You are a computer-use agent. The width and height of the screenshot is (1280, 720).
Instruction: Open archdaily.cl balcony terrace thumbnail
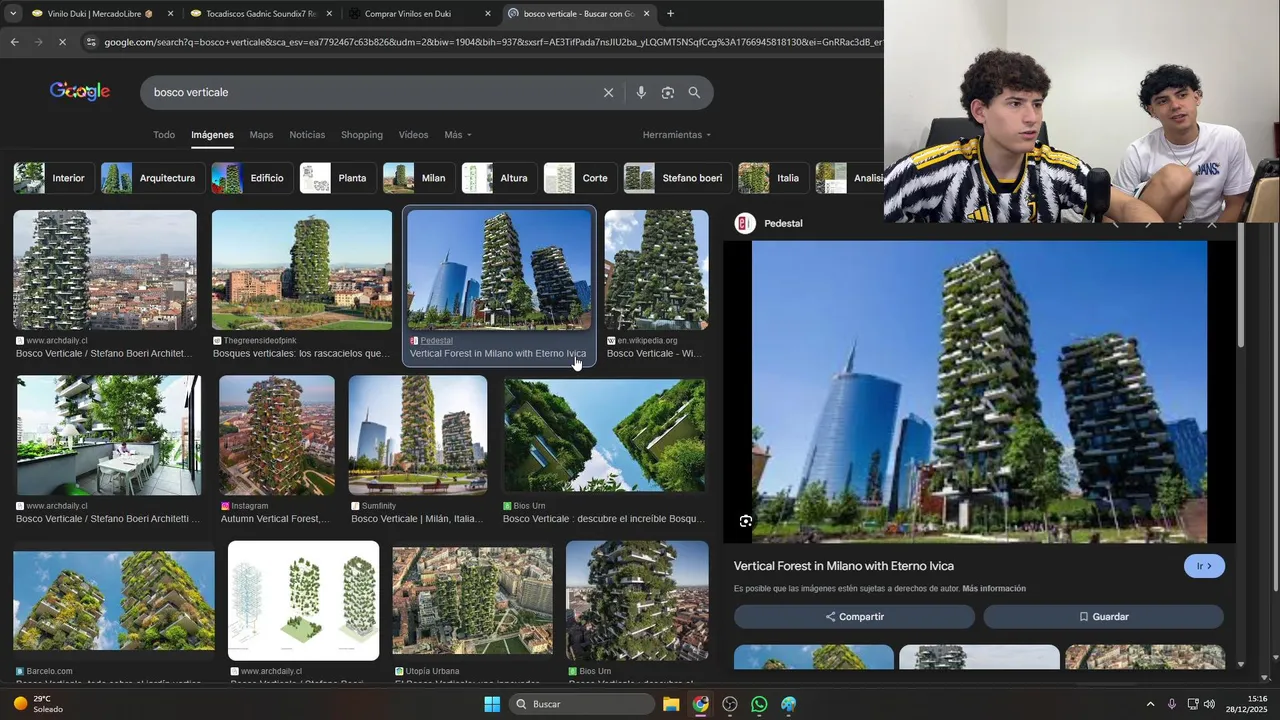pyautogui.click(x=109, y=435)
